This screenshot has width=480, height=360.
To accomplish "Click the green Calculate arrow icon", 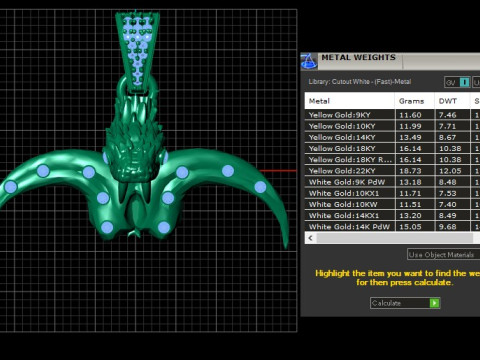I will pyautogui.click(x=434, y=303).
